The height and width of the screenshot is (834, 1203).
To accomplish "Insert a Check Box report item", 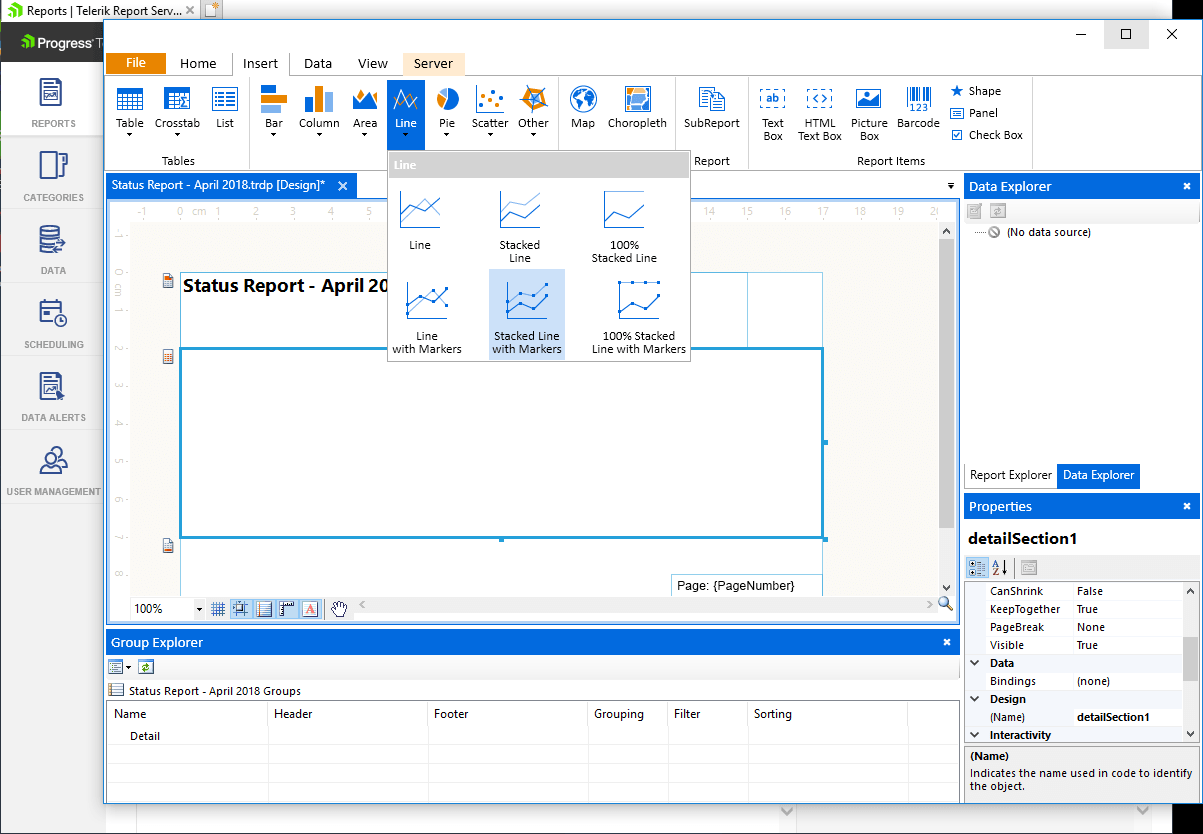I will pyautogui.click(x=986, y=135).
